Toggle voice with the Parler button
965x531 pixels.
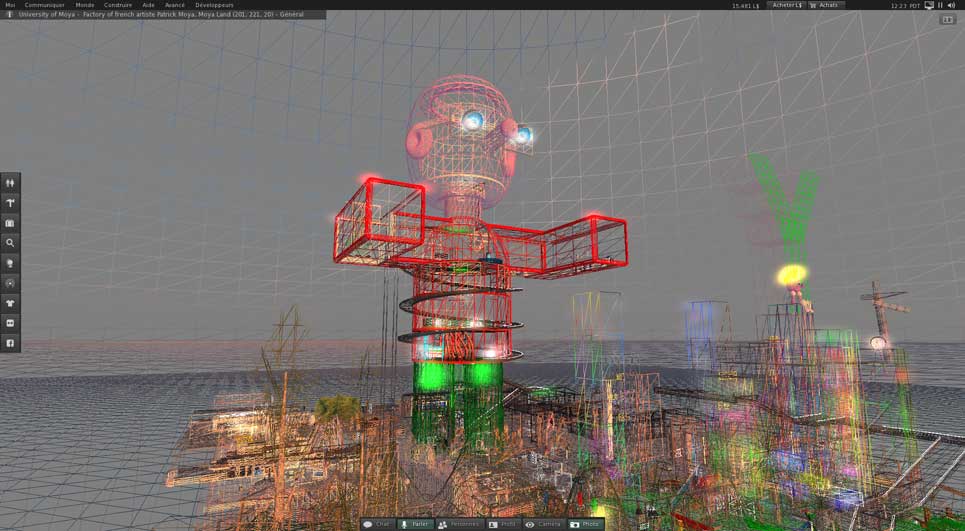click(415, 524)
